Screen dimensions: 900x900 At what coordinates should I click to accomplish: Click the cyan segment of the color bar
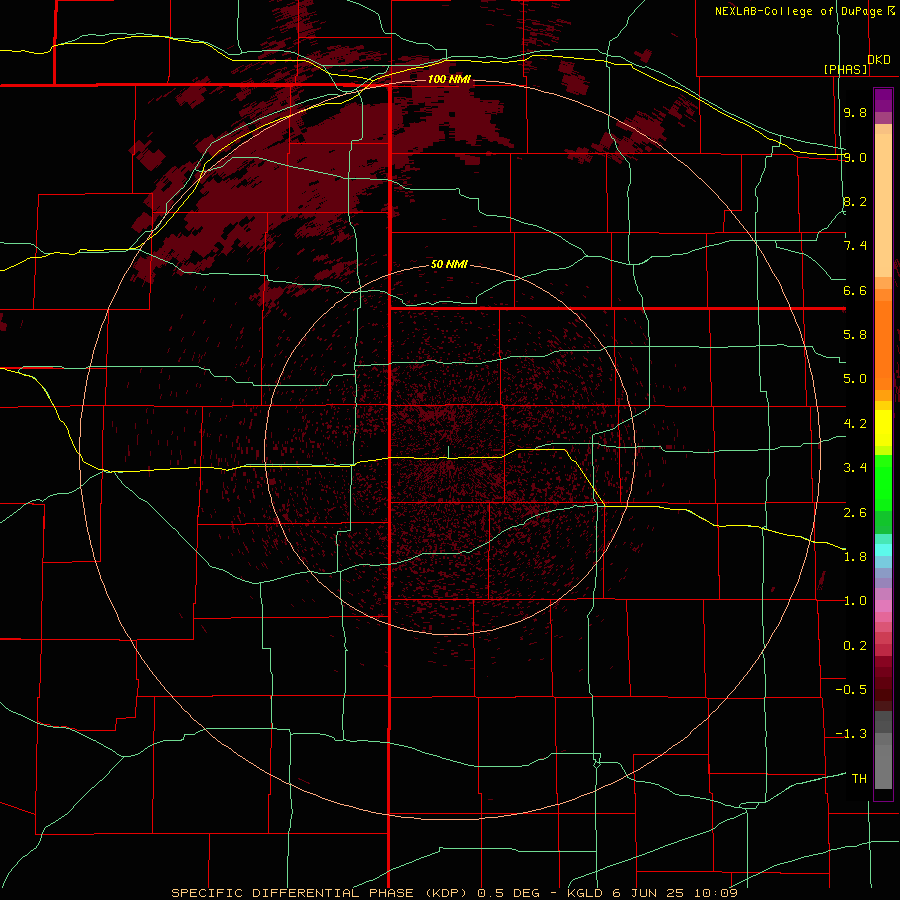tap(883, 550)
